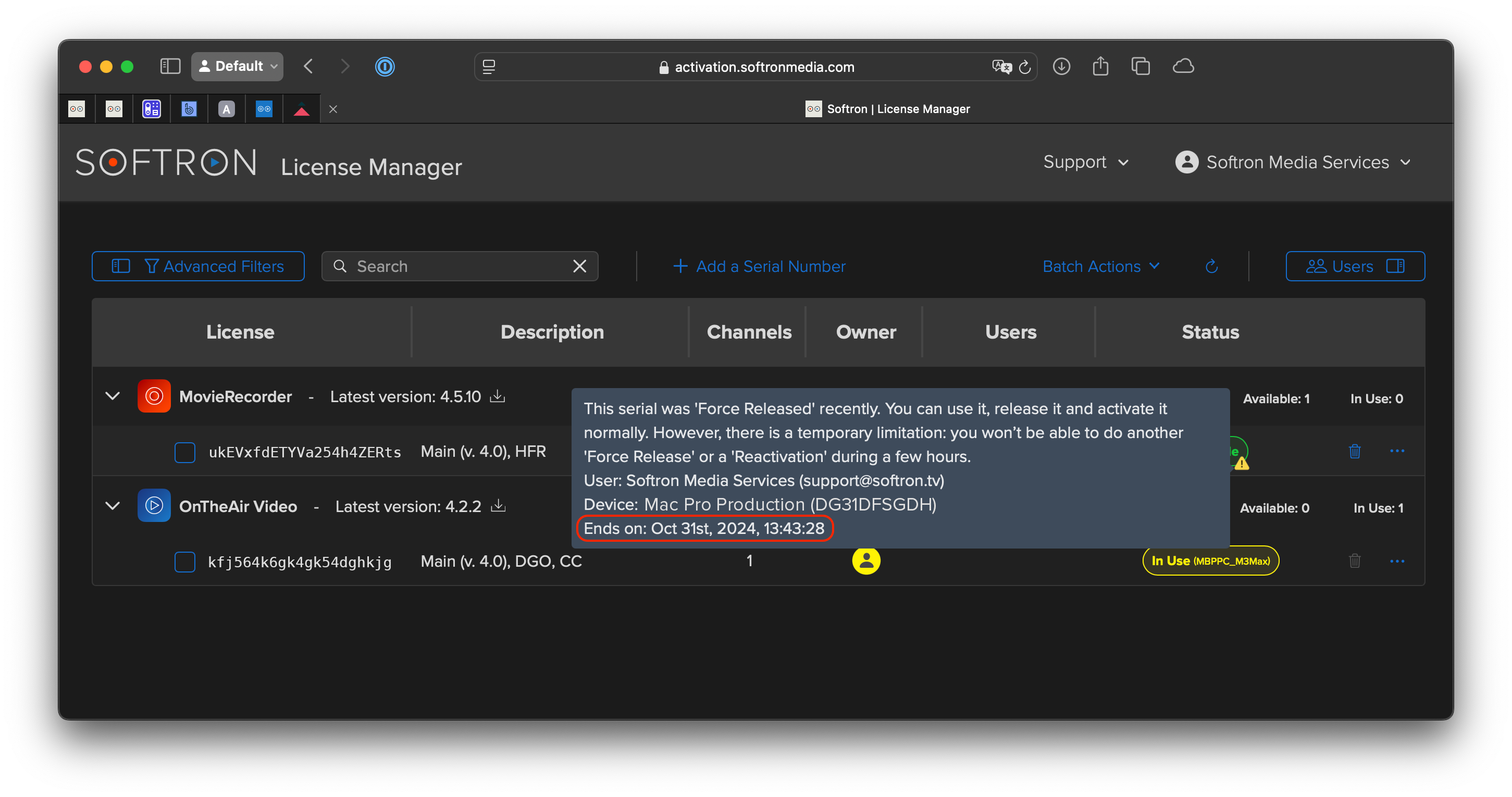Download MovieRecorder latest version 4.5.10

click(x=498, y=396)
